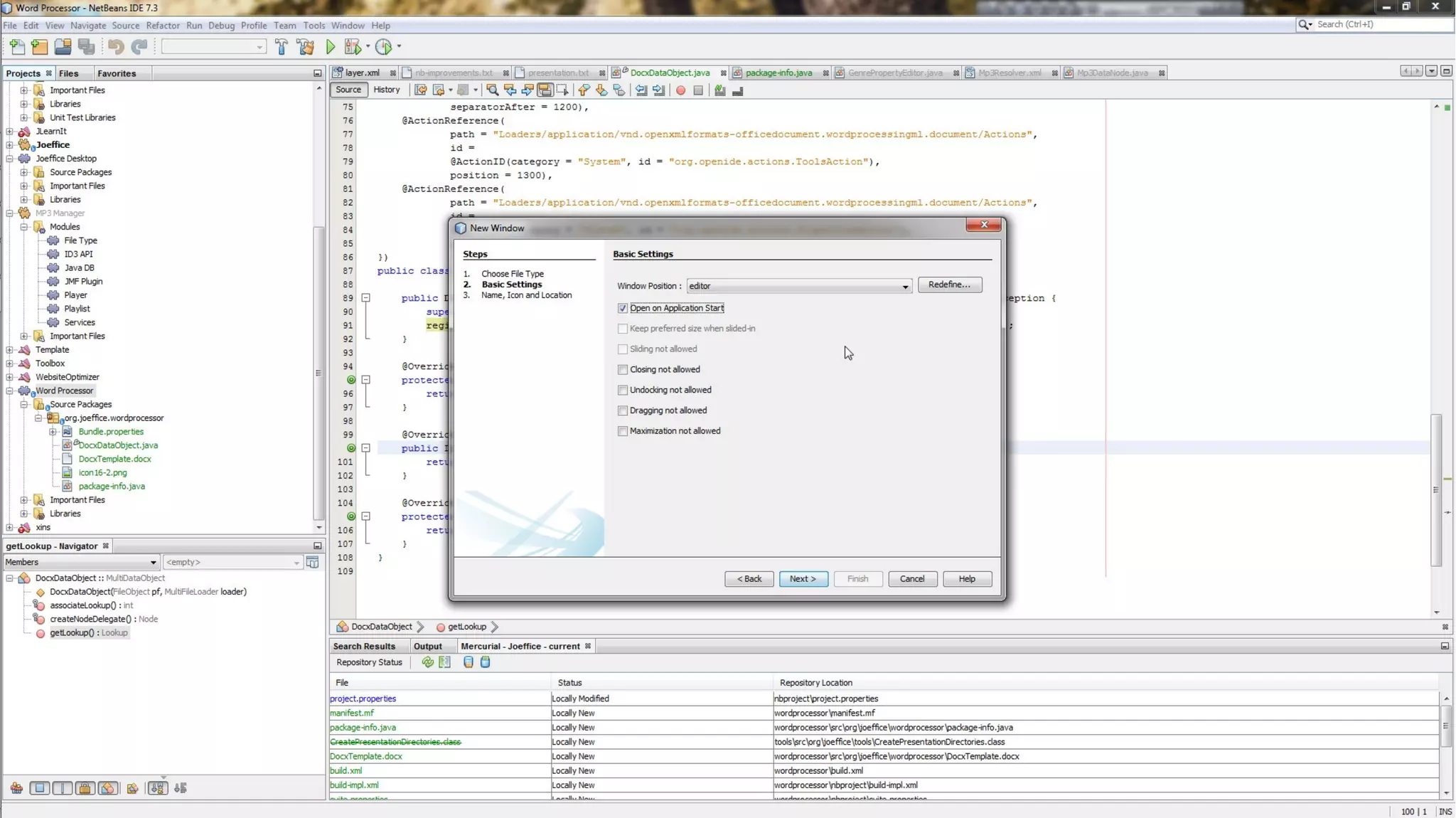Check Maximization not allowed option
This screenshot has height=818, width=1456.
point(623,431)
